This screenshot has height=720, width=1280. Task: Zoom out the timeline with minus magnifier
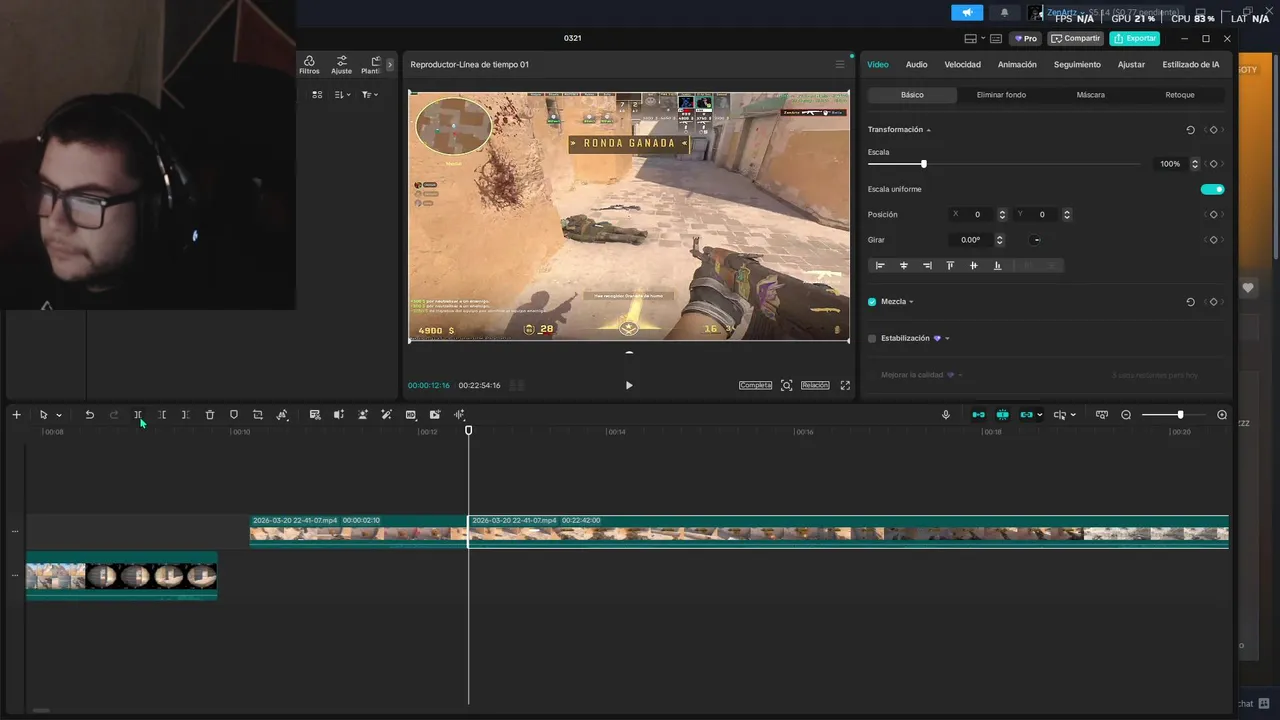click(1126, 415)
